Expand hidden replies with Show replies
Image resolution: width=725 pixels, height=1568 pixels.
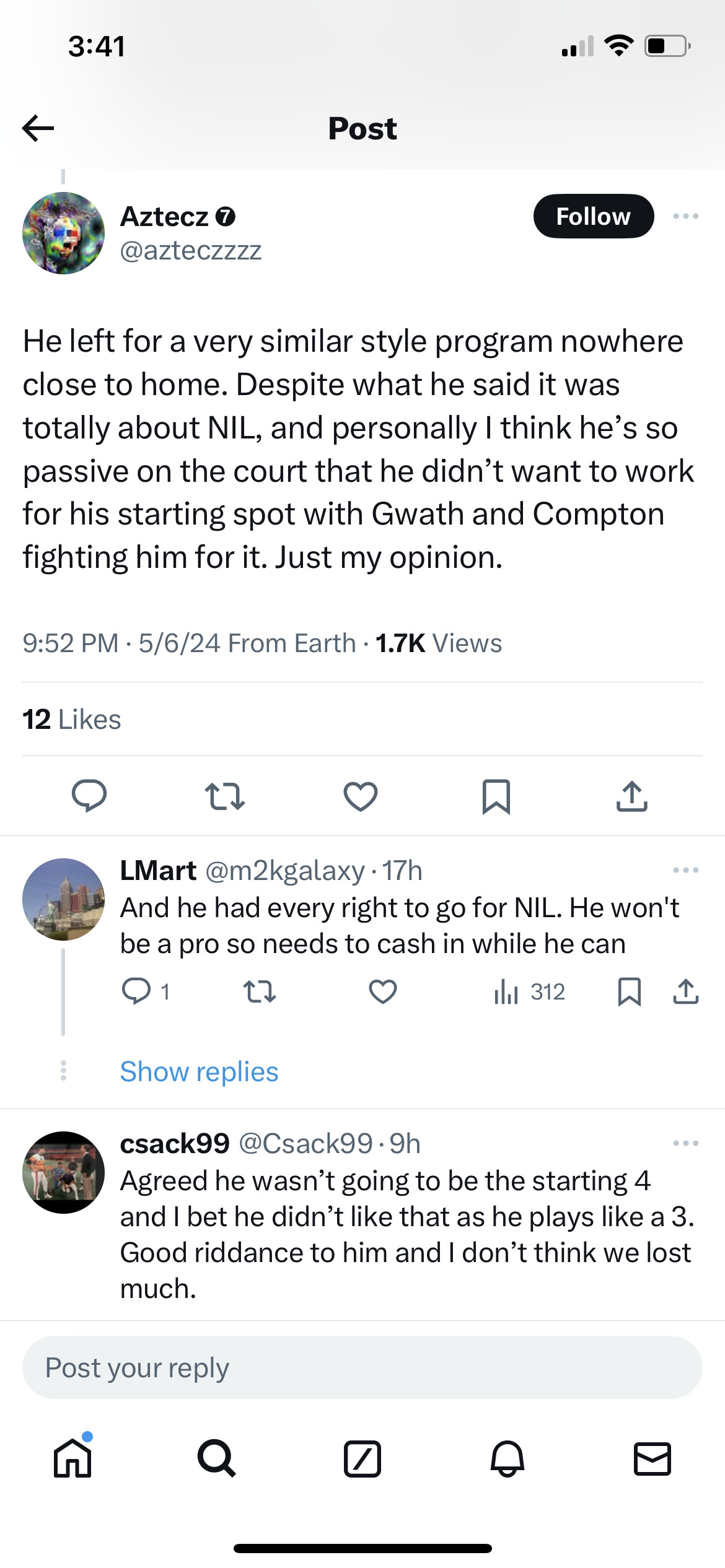pyautogui.click(x=199, y=1071)
